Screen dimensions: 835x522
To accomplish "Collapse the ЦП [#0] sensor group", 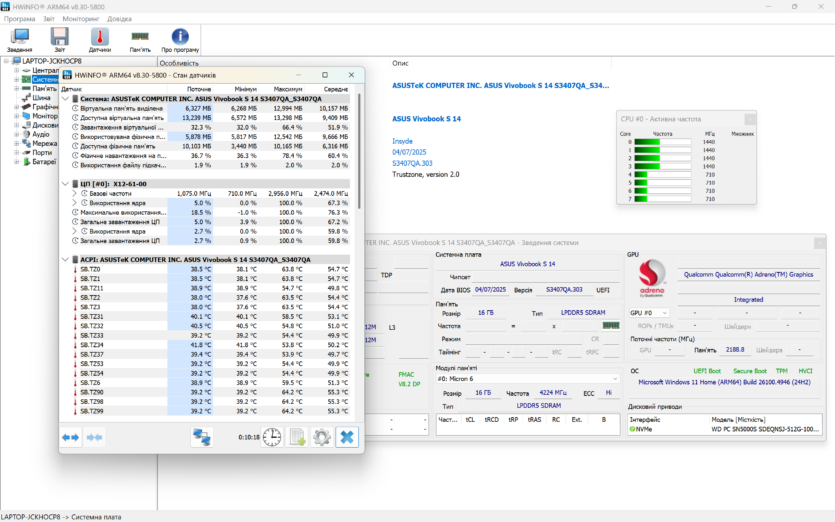I will [66, 184].
